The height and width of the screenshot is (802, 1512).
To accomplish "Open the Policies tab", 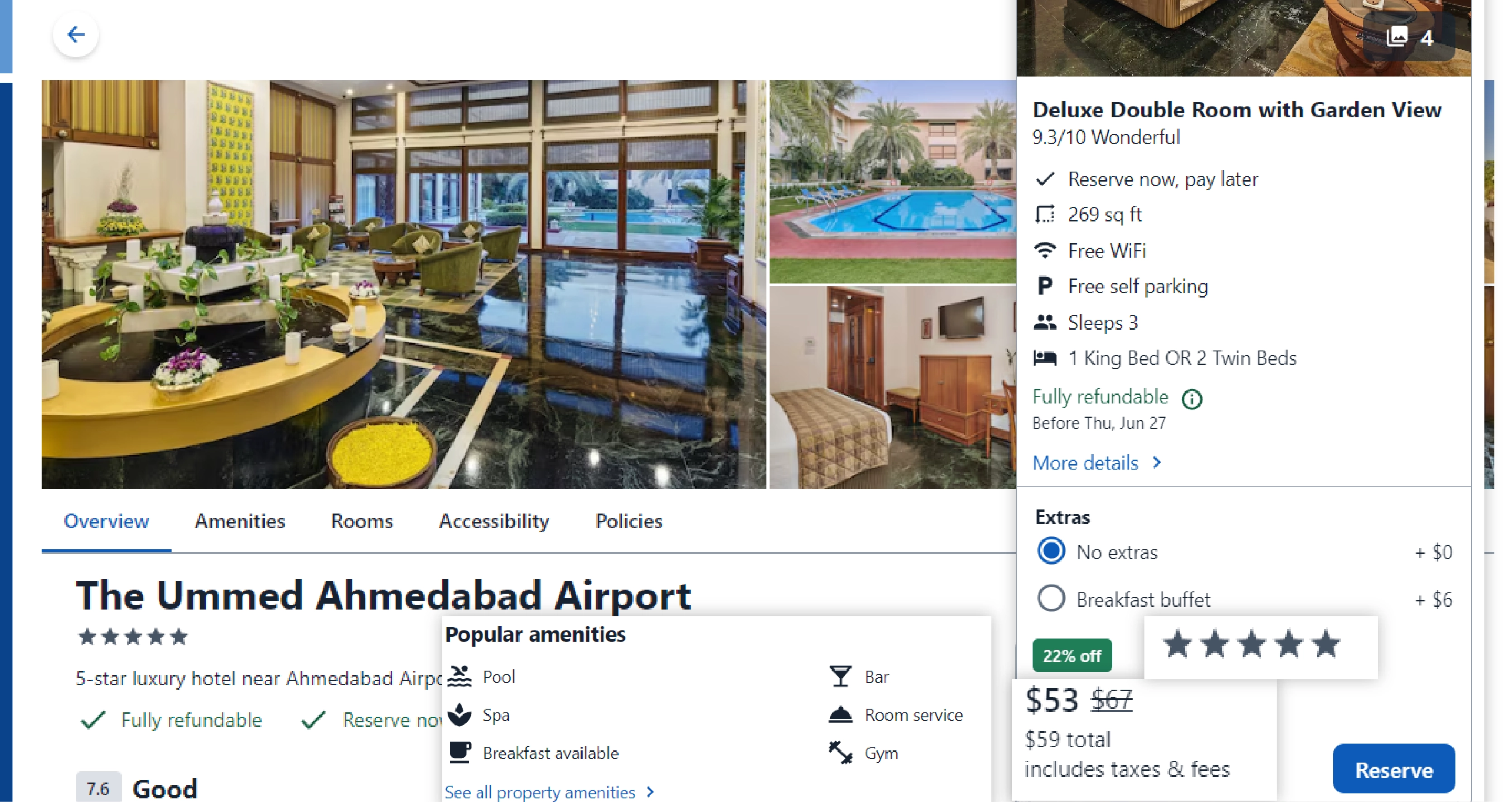I will point(629,521).
